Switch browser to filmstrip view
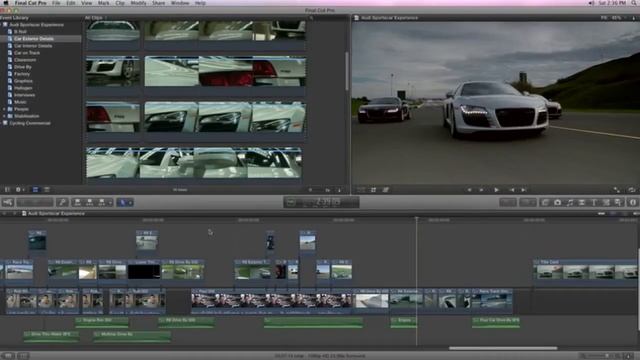 click(x=36, y=189)
